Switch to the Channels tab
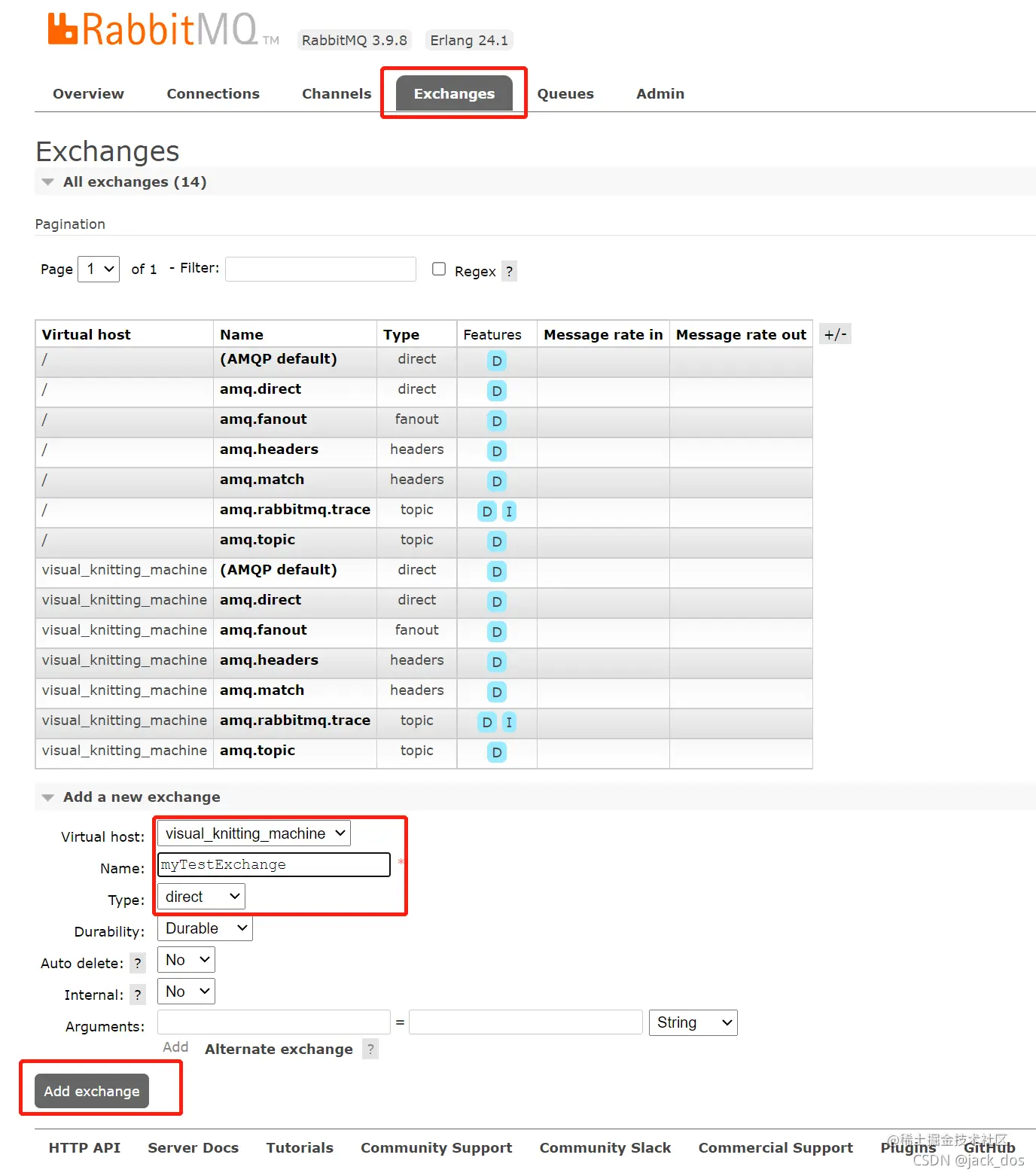 tap(337, 93)
